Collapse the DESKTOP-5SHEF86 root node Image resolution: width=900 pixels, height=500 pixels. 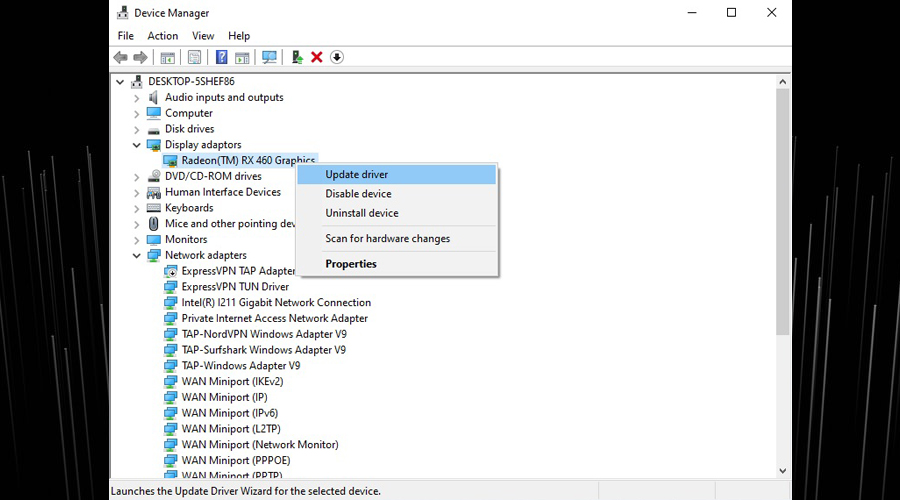pyautogui.click(x=120, y=82)
